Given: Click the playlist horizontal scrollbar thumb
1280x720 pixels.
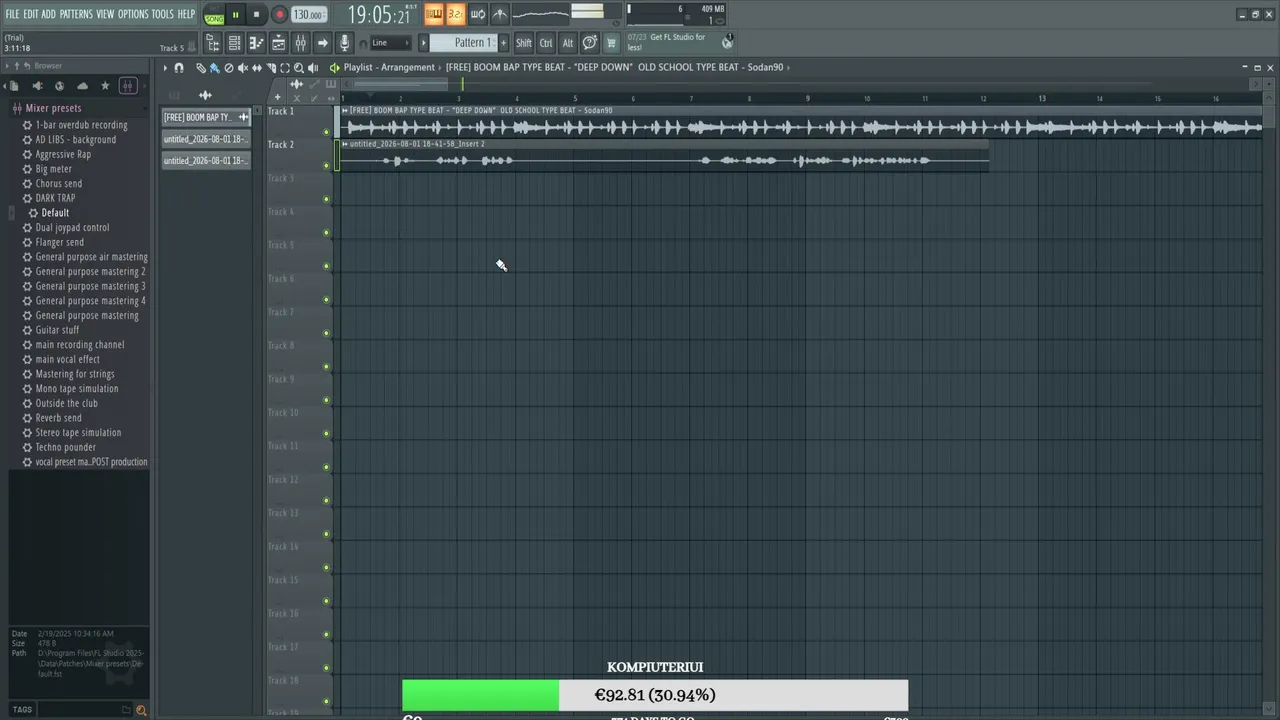Looking at the screenshot, I should pyautogui.click(x=400, y=84).
